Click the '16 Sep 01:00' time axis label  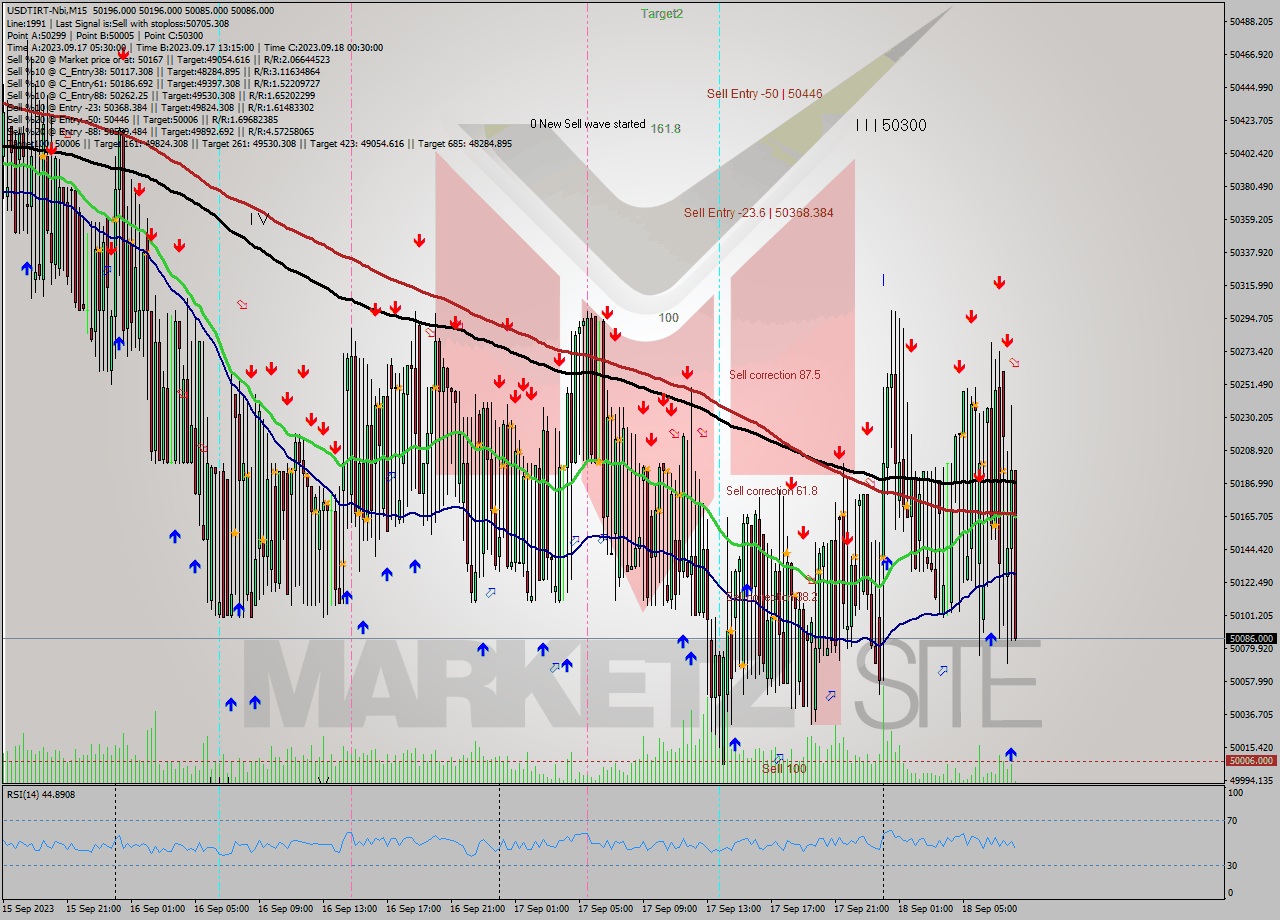157,909
